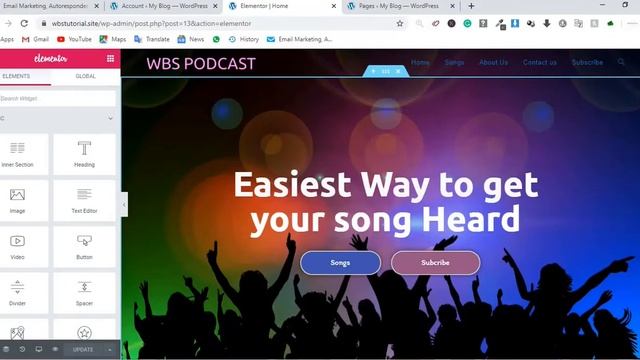The width and height of the screenshot is (640, 360).
Task: Click the Subscribe nav menu link
Action: click(587, 62)
